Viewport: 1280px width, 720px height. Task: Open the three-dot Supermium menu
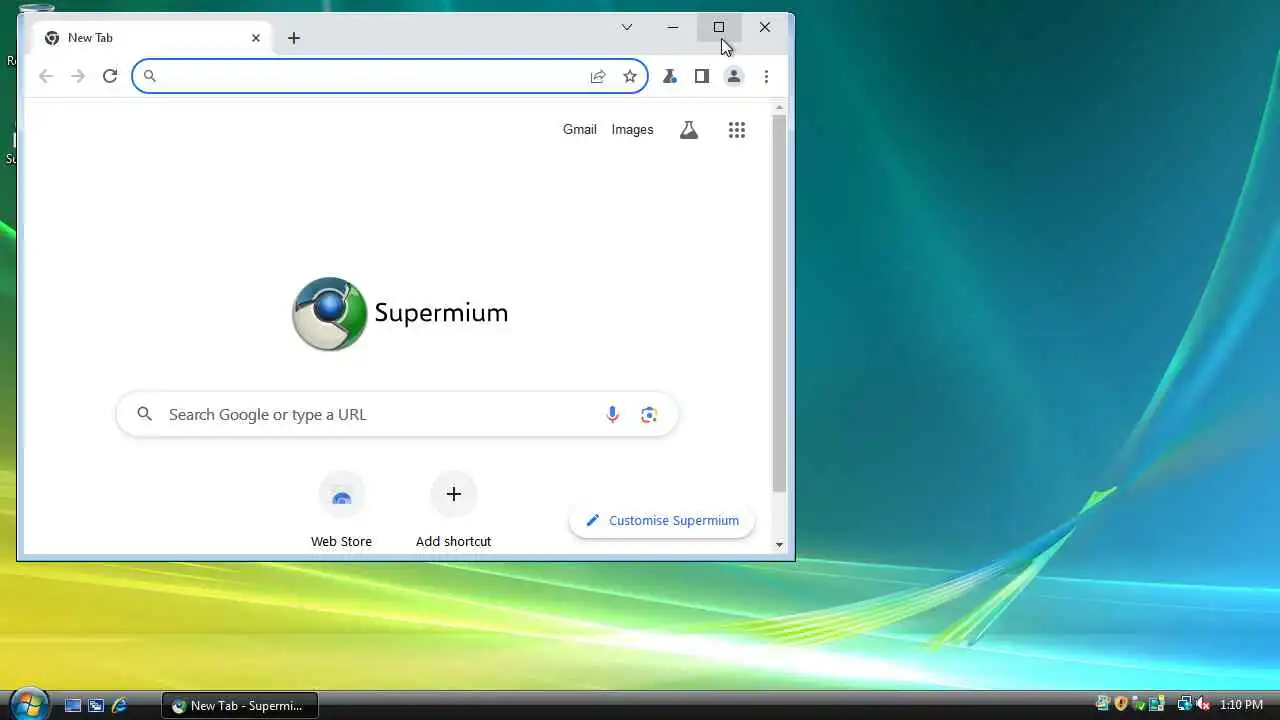[766, 76]
